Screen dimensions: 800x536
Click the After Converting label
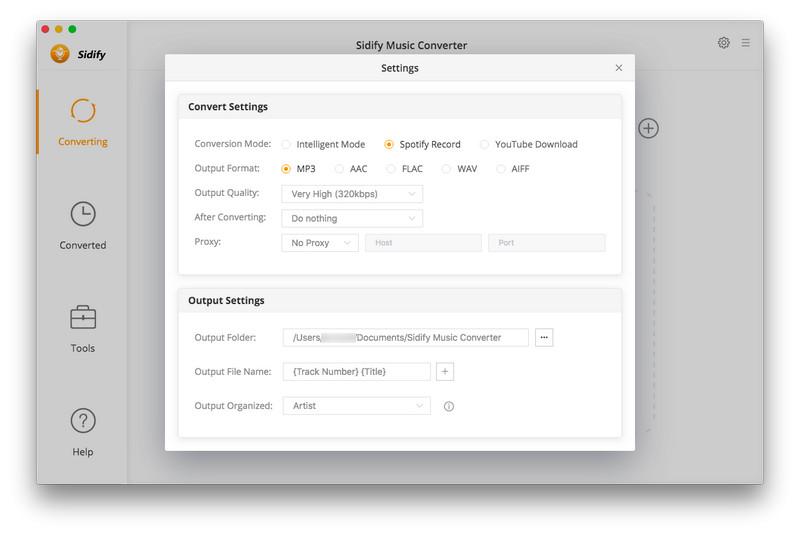tap(230, 217)
